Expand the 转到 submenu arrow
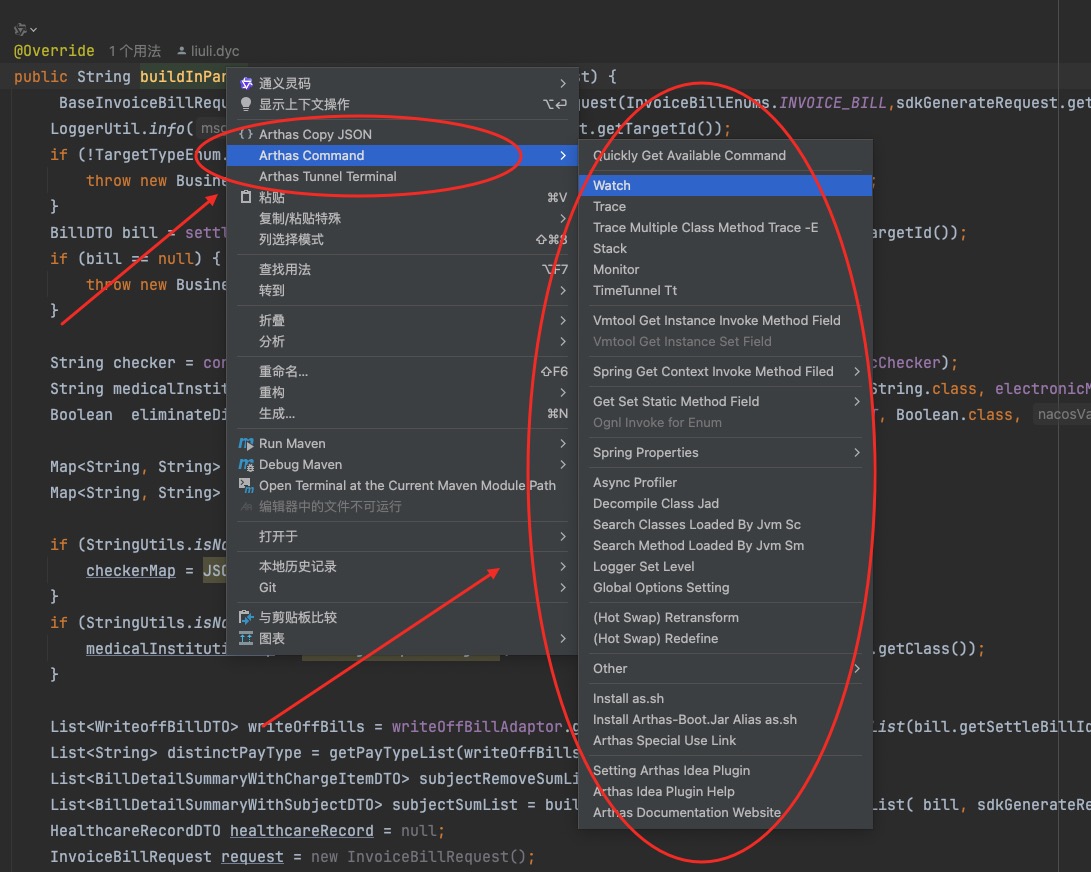This screenshot has width=1091, height=872. point(563,290)
